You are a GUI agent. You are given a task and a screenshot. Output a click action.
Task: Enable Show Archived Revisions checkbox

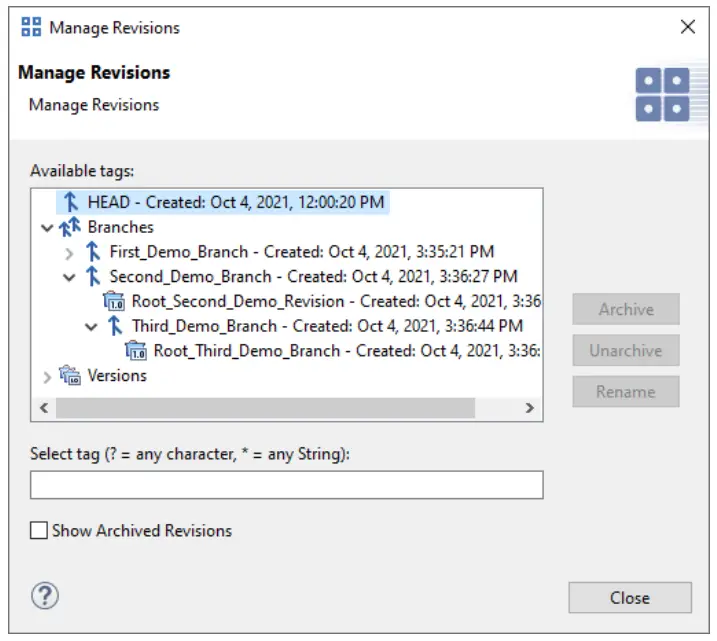pyautogui.click(x=39, y=531)
